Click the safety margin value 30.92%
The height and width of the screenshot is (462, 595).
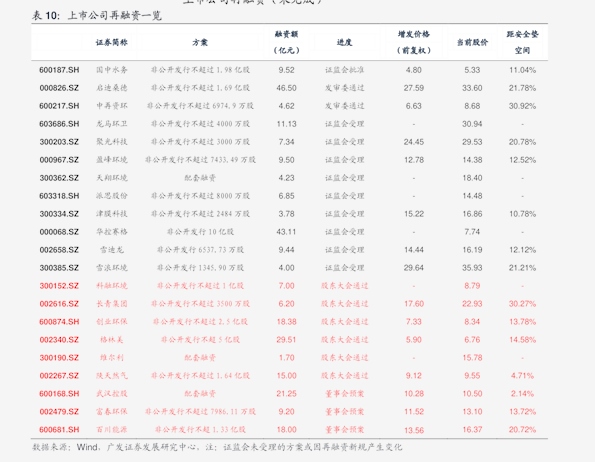tap(523, 106)
